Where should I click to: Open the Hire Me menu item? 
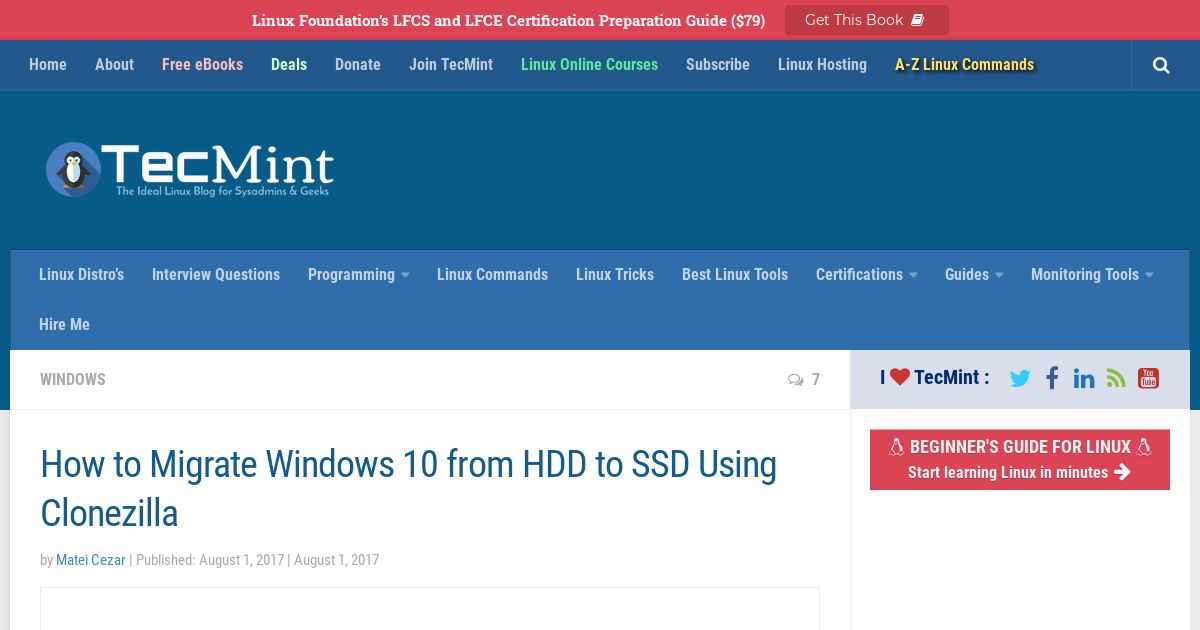[64, 324]
